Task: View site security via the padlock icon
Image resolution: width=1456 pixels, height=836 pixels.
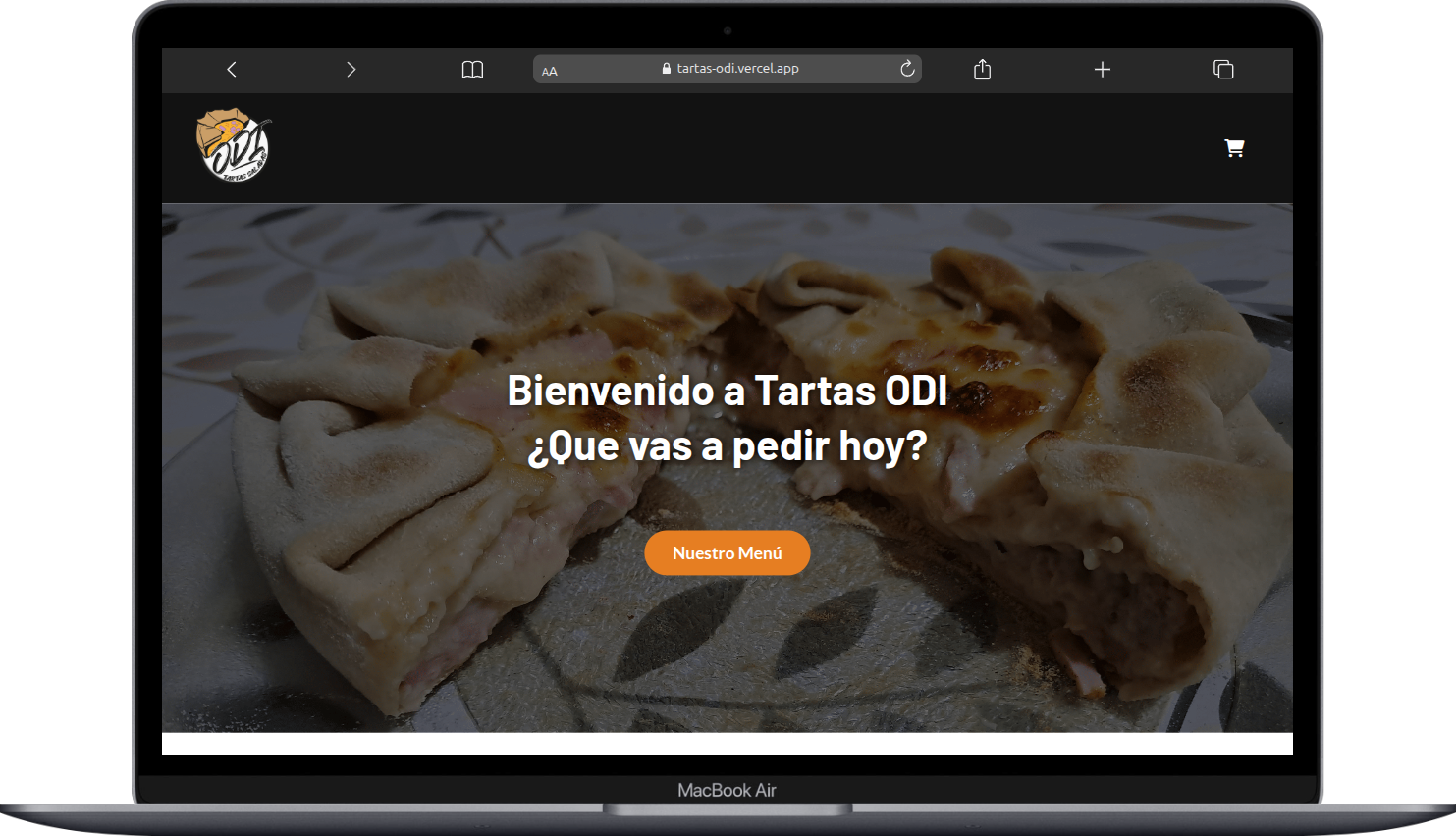Action: [667, 68]
